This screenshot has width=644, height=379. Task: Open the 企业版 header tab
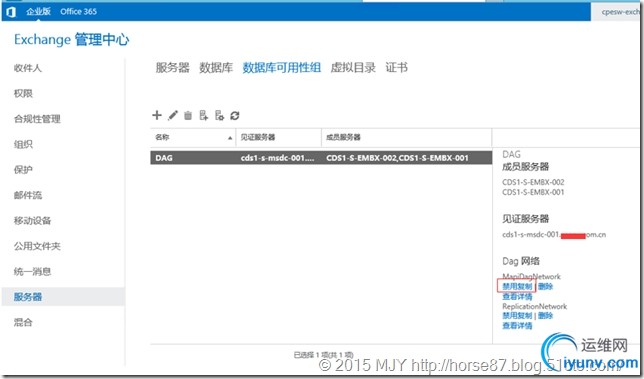pos(39,11)
